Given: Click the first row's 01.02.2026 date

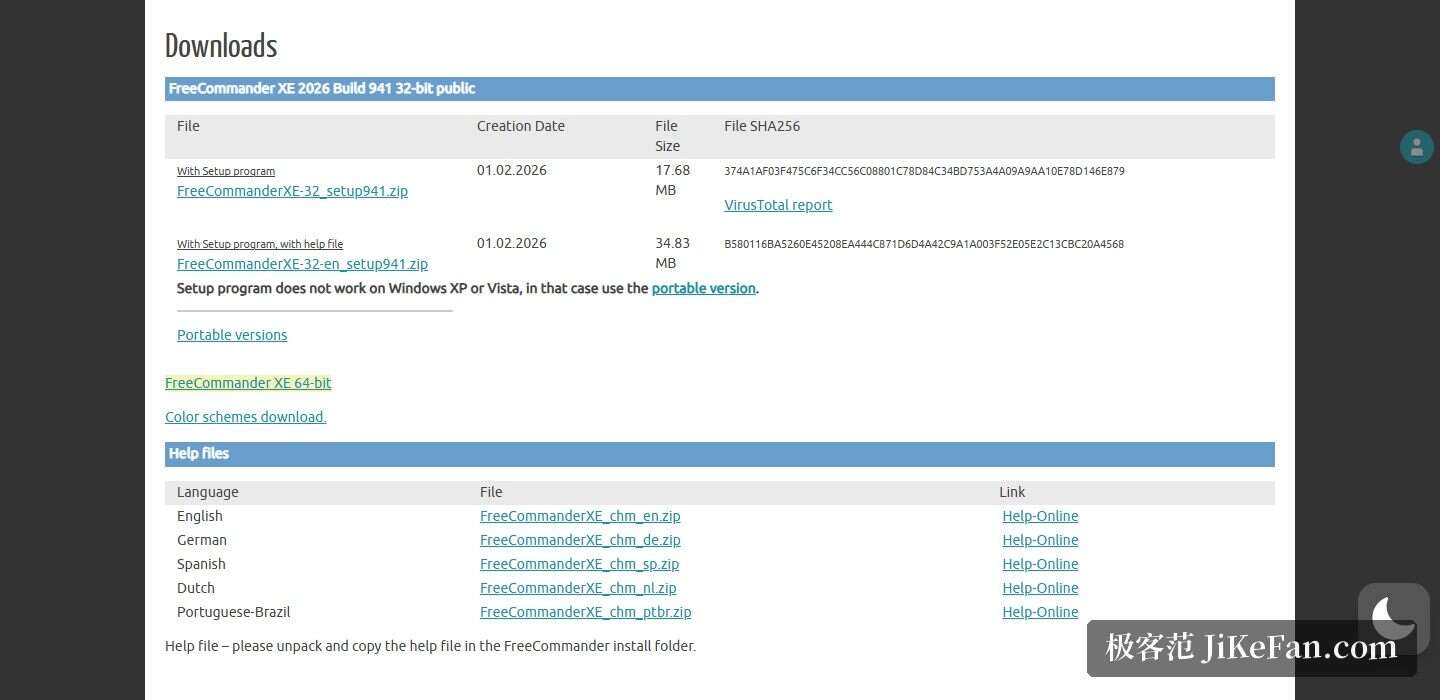Looking at the screenshot, I should [x=512, y=170].
